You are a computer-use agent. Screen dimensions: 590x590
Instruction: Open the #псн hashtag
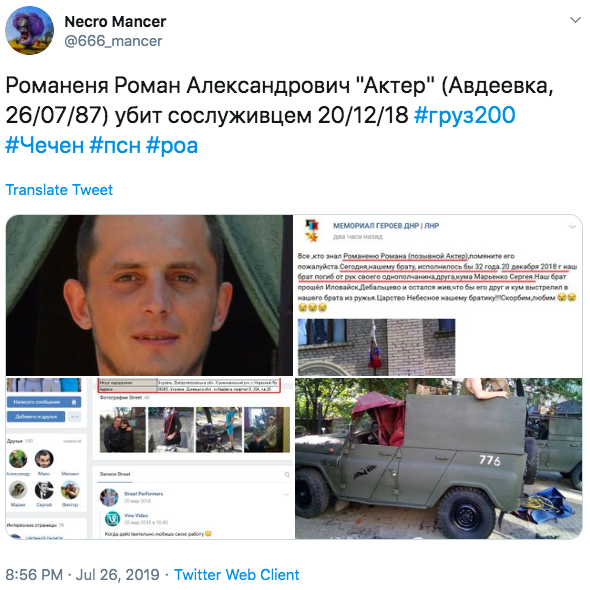[115, 145]
